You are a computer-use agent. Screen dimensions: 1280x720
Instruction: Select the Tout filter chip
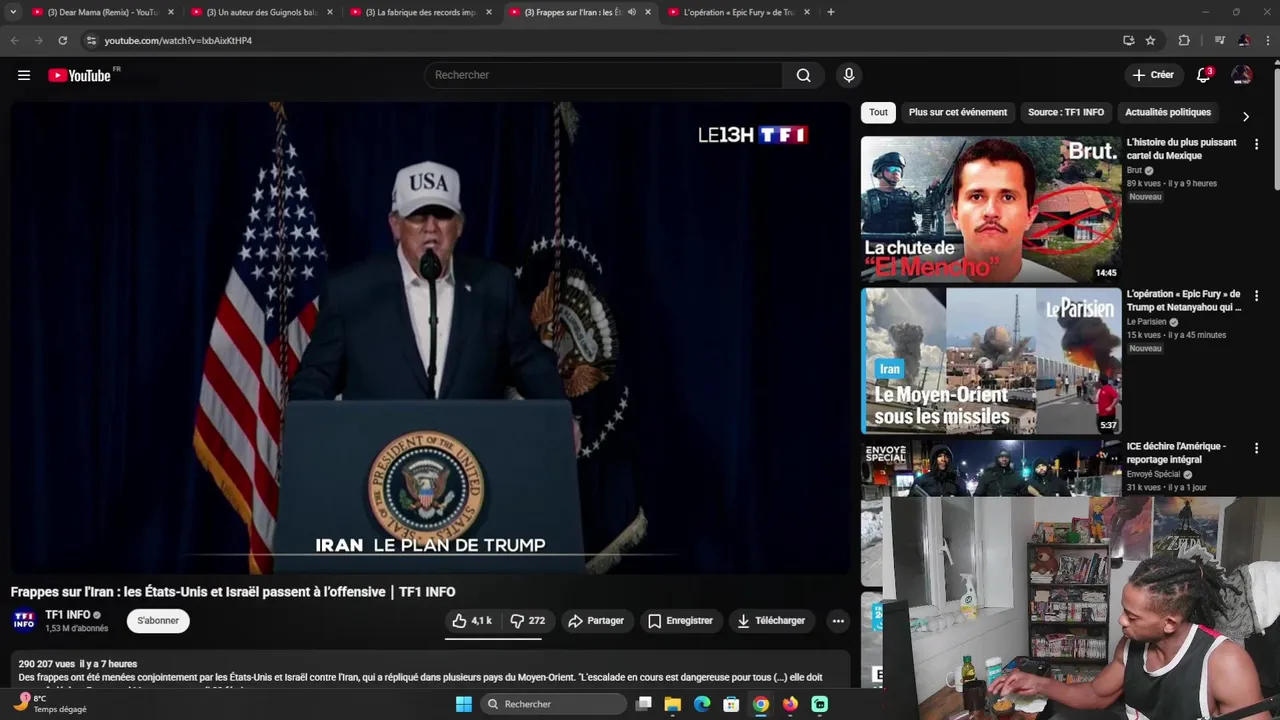(x=878, y=112)
